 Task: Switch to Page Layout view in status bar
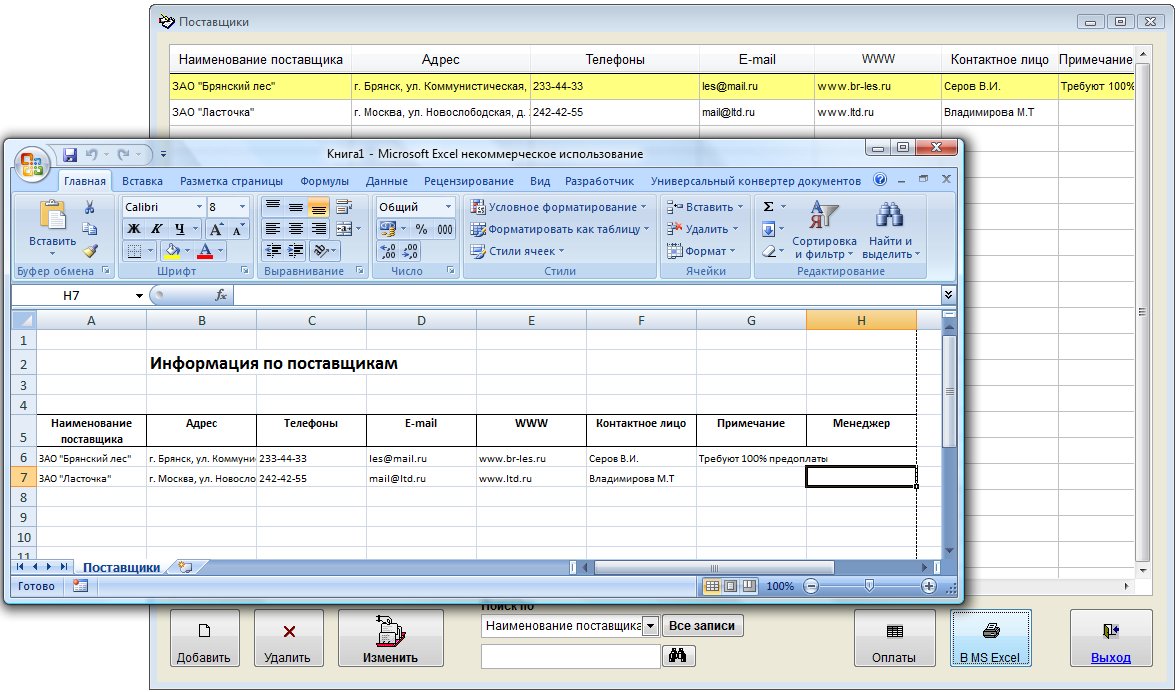730,586
